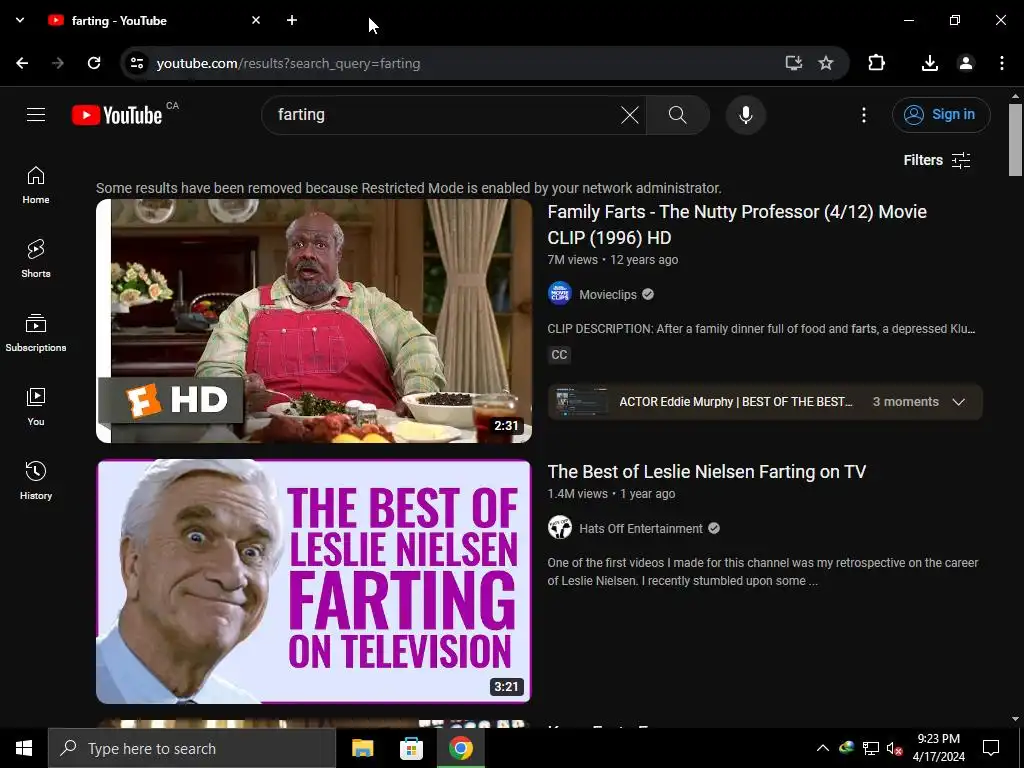Click the Hats Off Entertainment avatar
The image size is (1024, 768).
560,528
